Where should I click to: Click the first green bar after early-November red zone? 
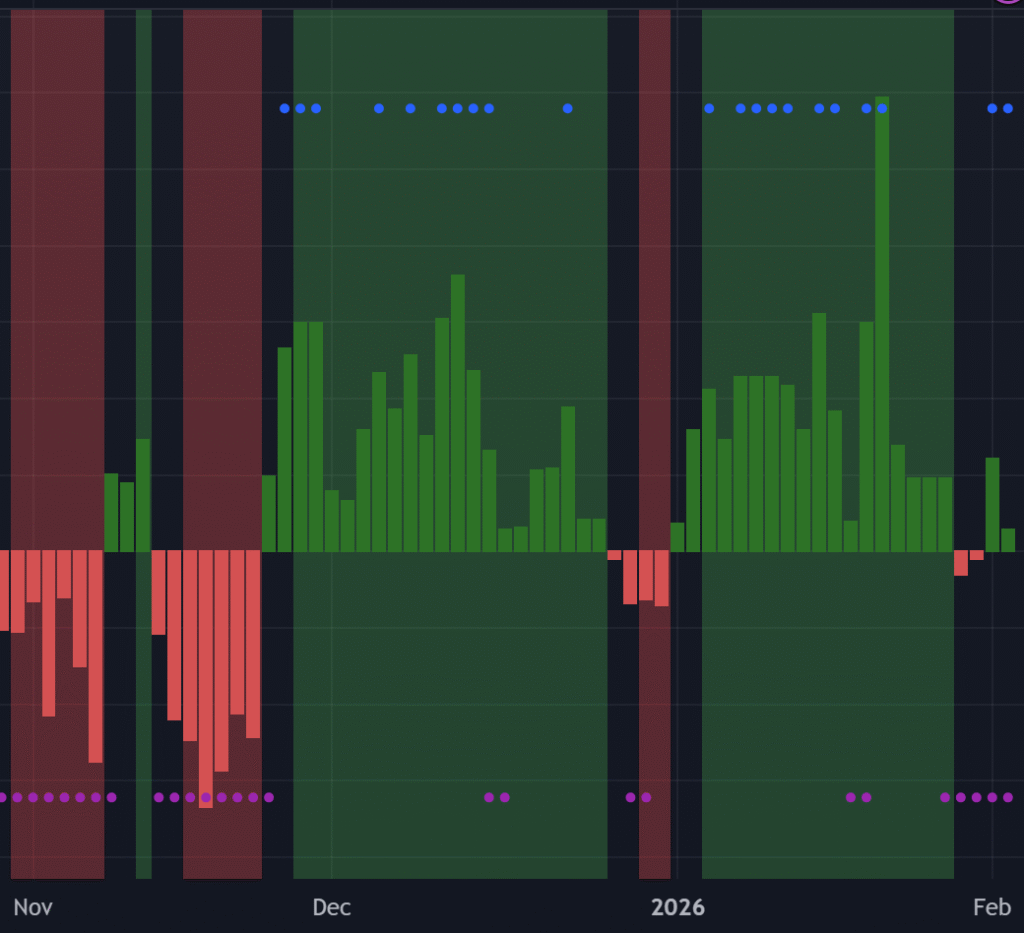tap(111, 512)
